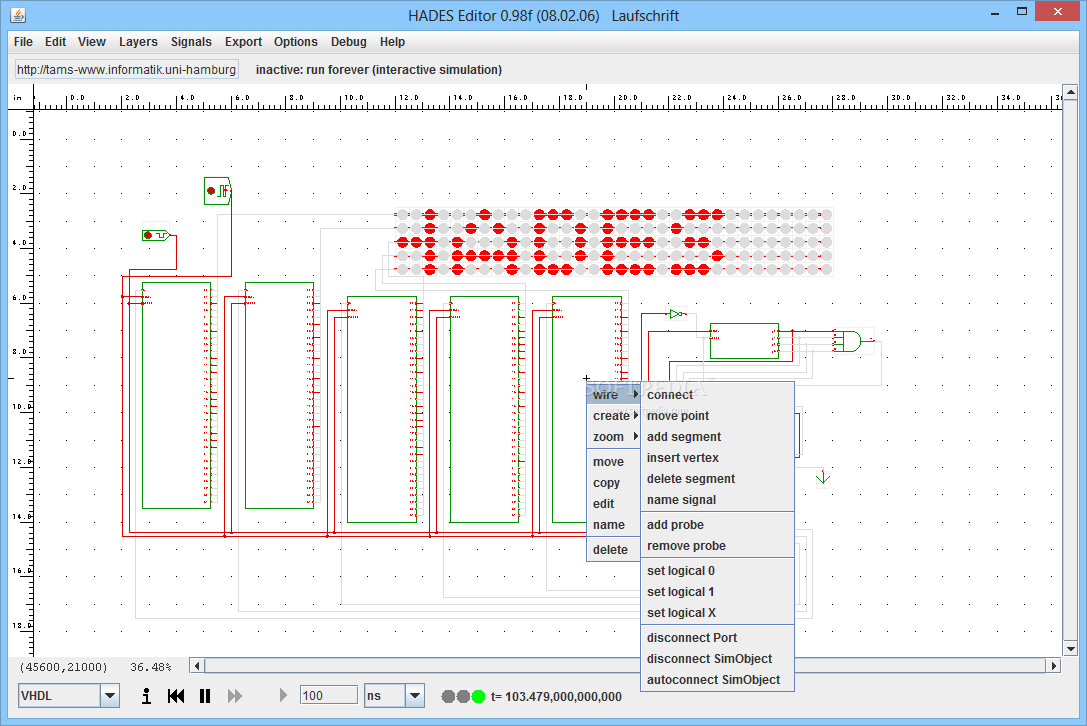Expand the wire submenu entry
The height and width of the screenshot is (726, 1087).
point(614,395)
